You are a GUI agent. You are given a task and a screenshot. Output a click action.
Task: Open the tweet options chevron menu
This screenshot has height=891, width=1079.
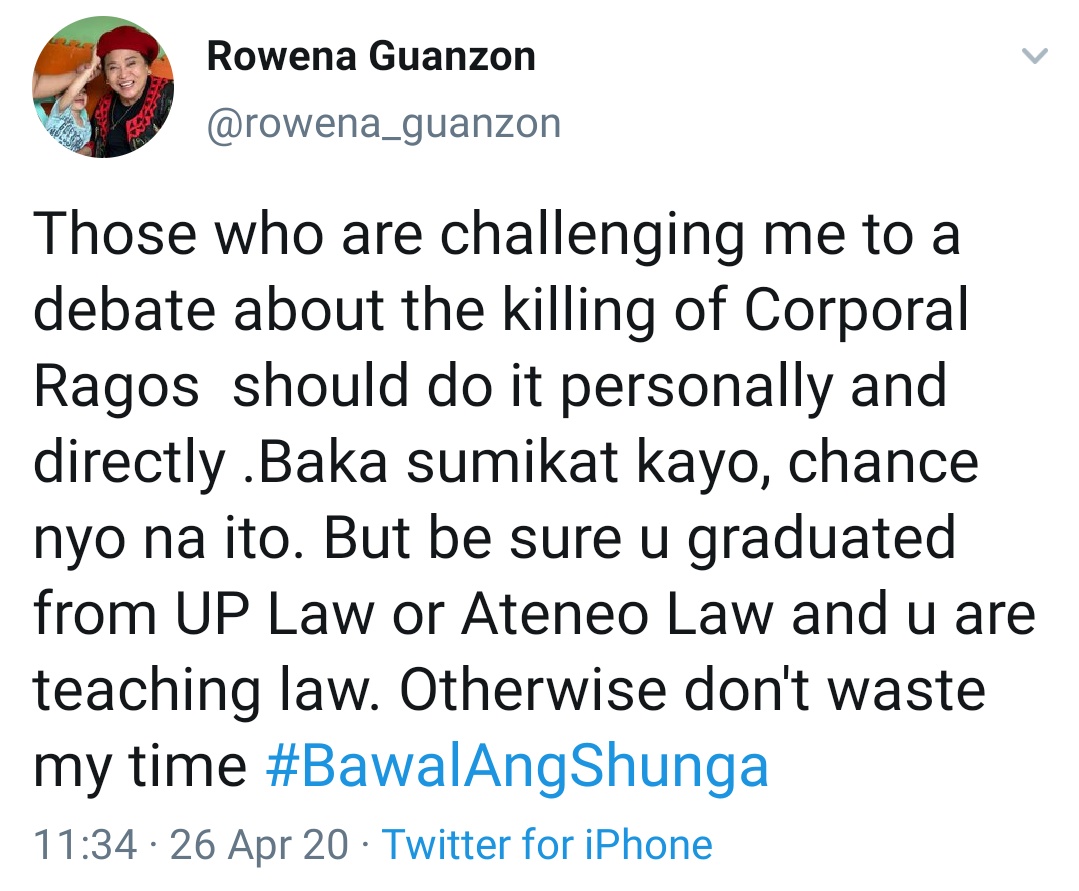1037,57
